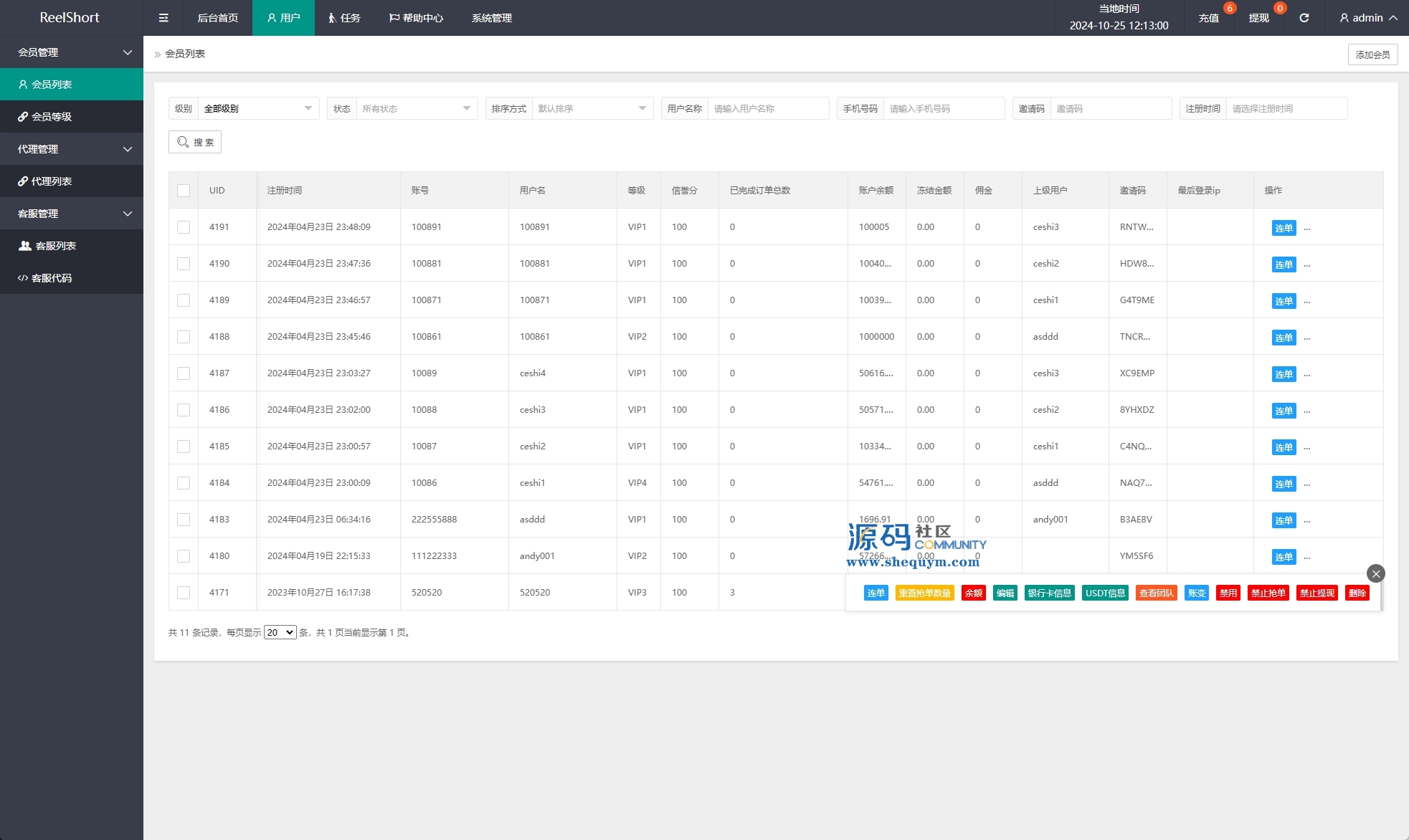
Task: Open 客服代码 sidebar item
Action: pyautogui.click(x=51, y=278)
